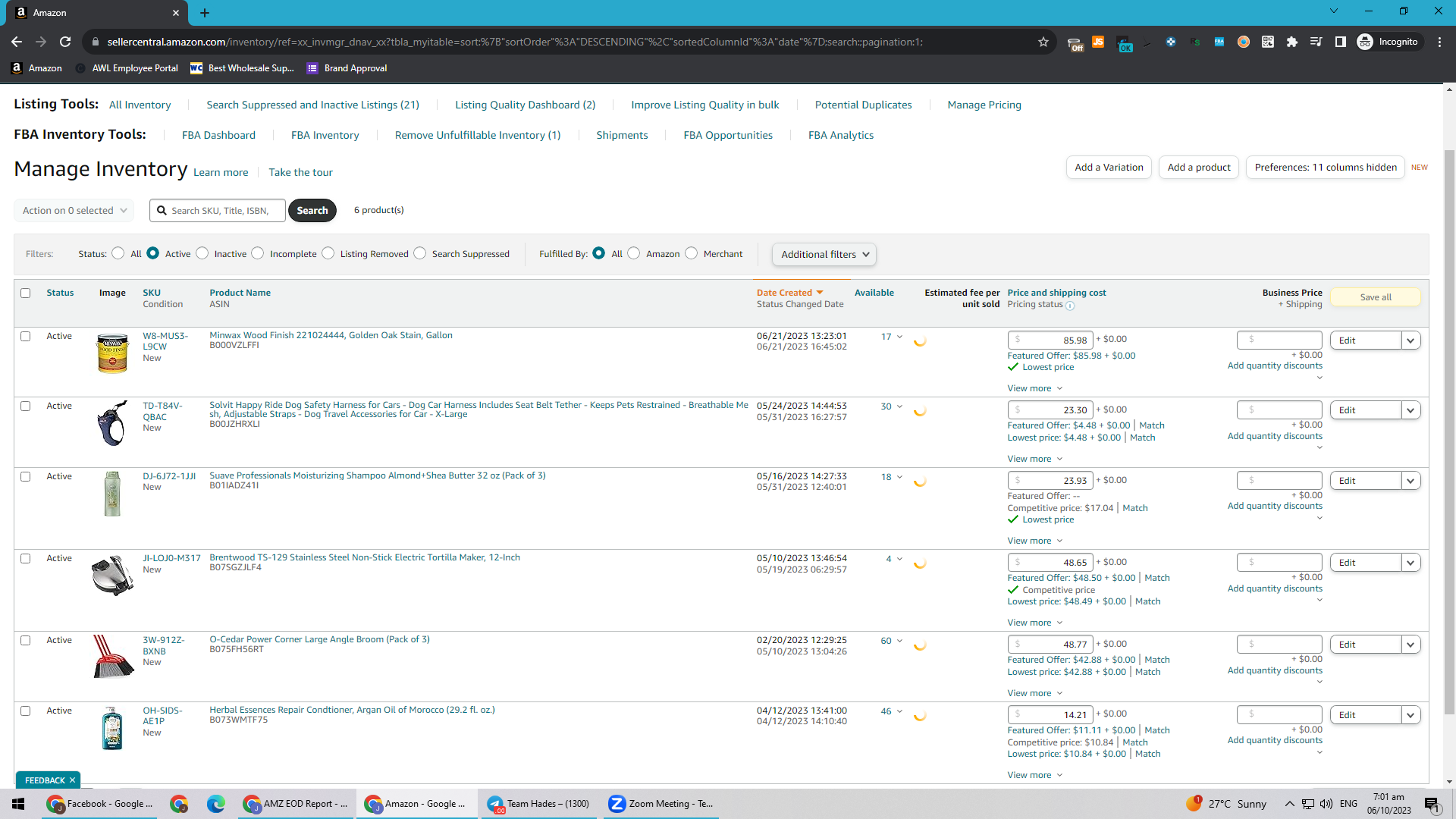This screenshot has width=1456, height=819.
Task: Click the browser back arrow
Action: pos(17,42)
